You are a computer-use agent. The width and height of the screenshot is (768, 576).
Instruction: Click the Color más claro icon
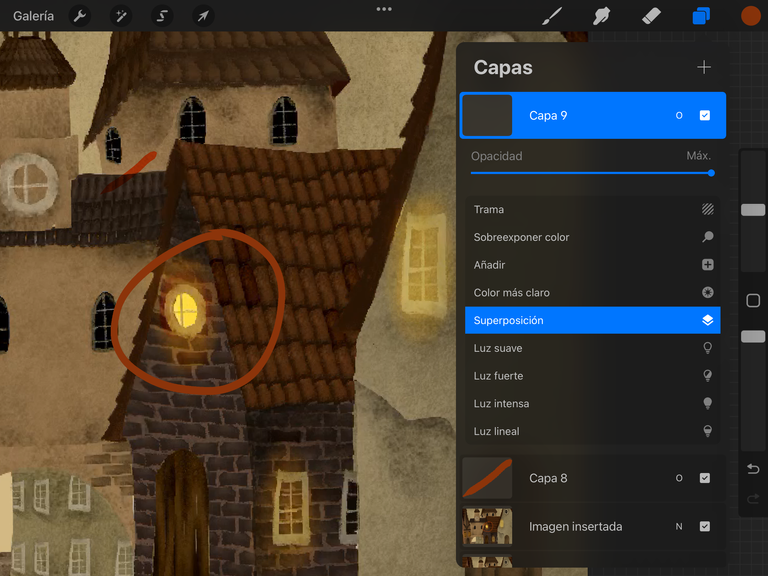(708, 293)
